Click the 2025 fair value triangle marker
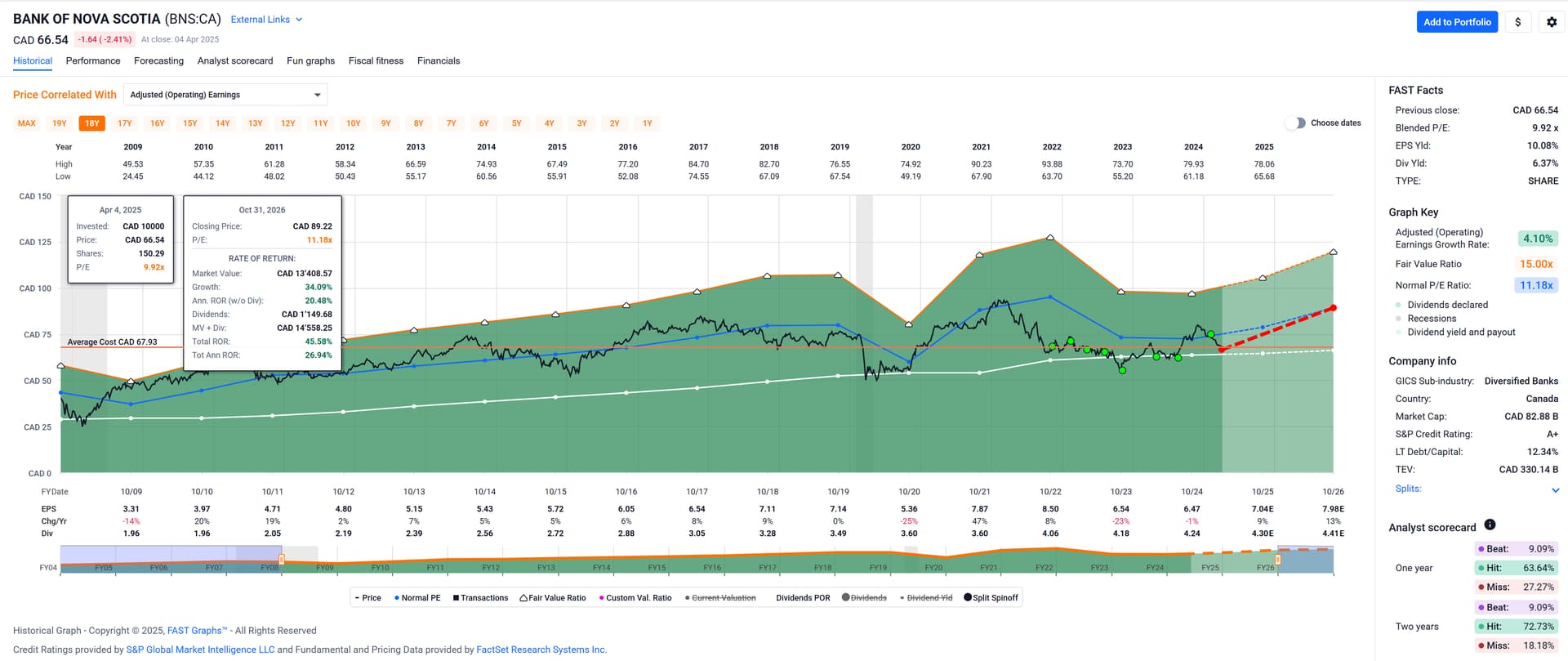Viewport: 1568px width, 661px height. (1263, 278)
